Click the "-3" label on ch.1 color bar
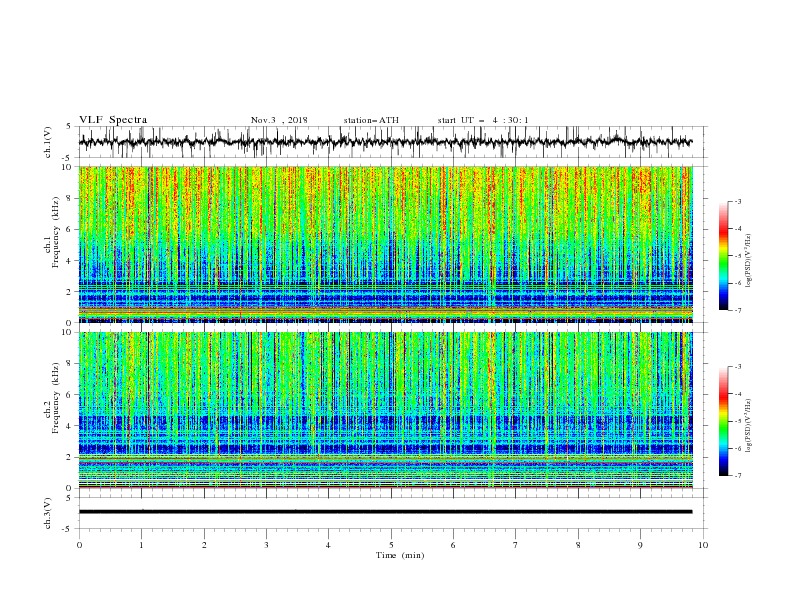792x612 pixels. point(737,201)
